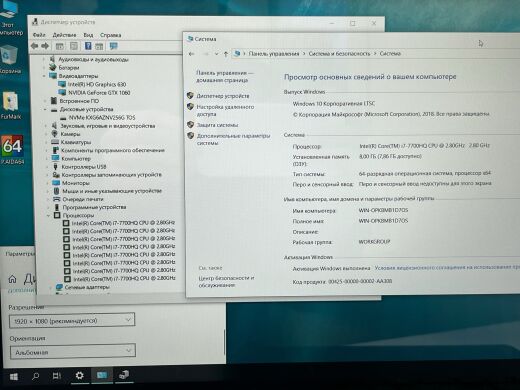Select 'Очереди печати' category row

click(83, 199)
